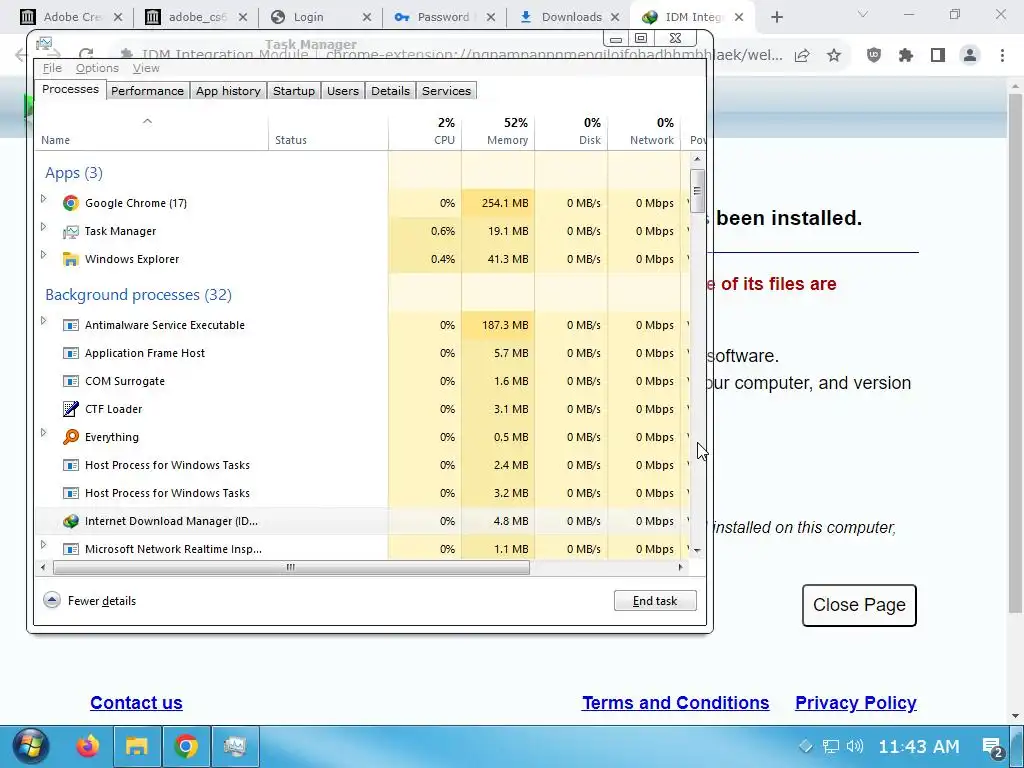
Task: Select the Host Process for Windows Tasks 2.4 MB row
Action: (x=362, y=465)
